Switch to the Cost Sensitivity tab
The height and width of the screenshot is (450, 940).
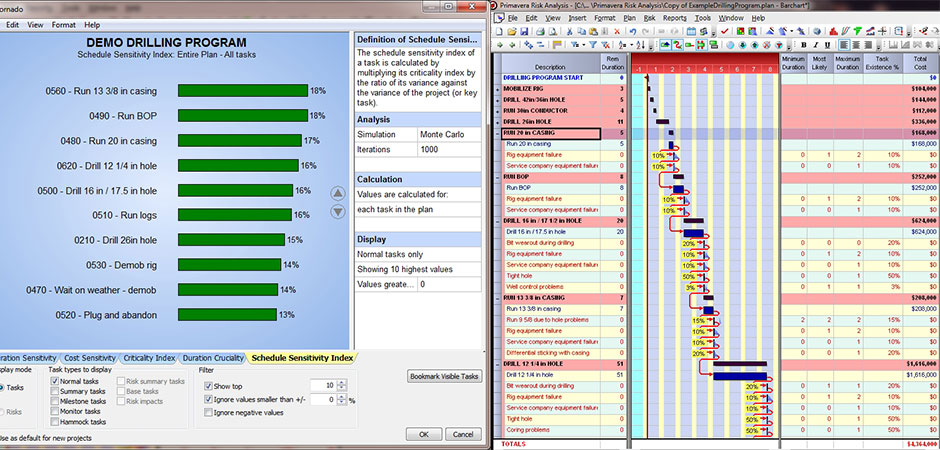[89, 357]
